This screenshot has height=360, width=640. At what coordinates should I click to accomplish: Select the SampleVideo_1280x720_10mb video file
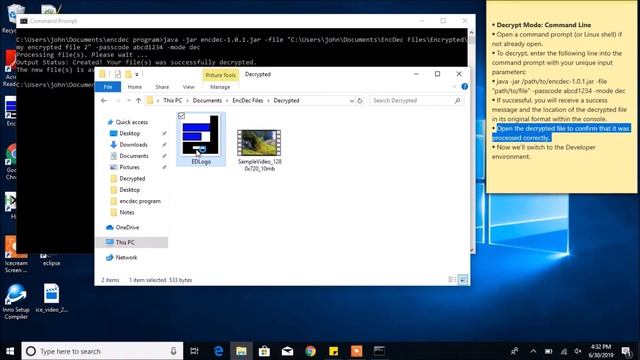(x=259, y=150)
